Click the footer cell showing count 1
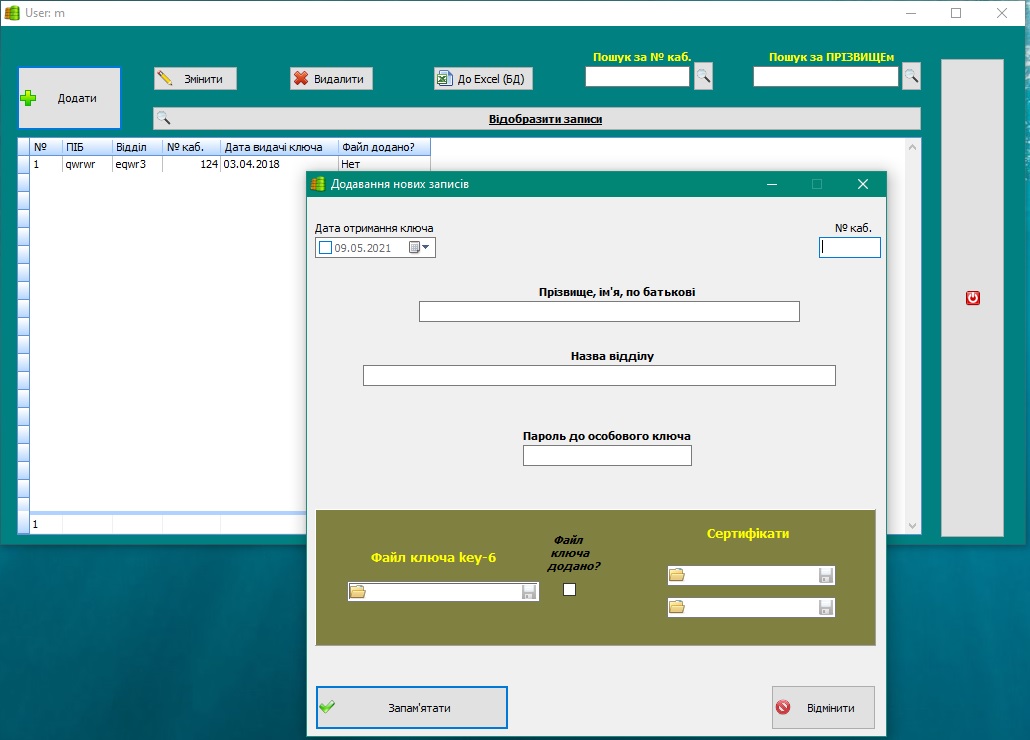This screenshot has height=740, width=1030. click(46, 524)
